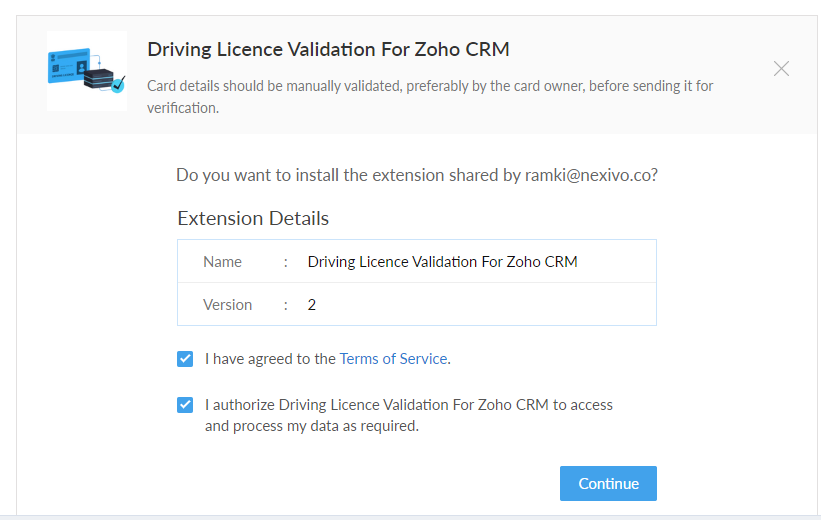Select the version number 2
This screenshot has width=821, height=520.
click(x=312, y=305)
